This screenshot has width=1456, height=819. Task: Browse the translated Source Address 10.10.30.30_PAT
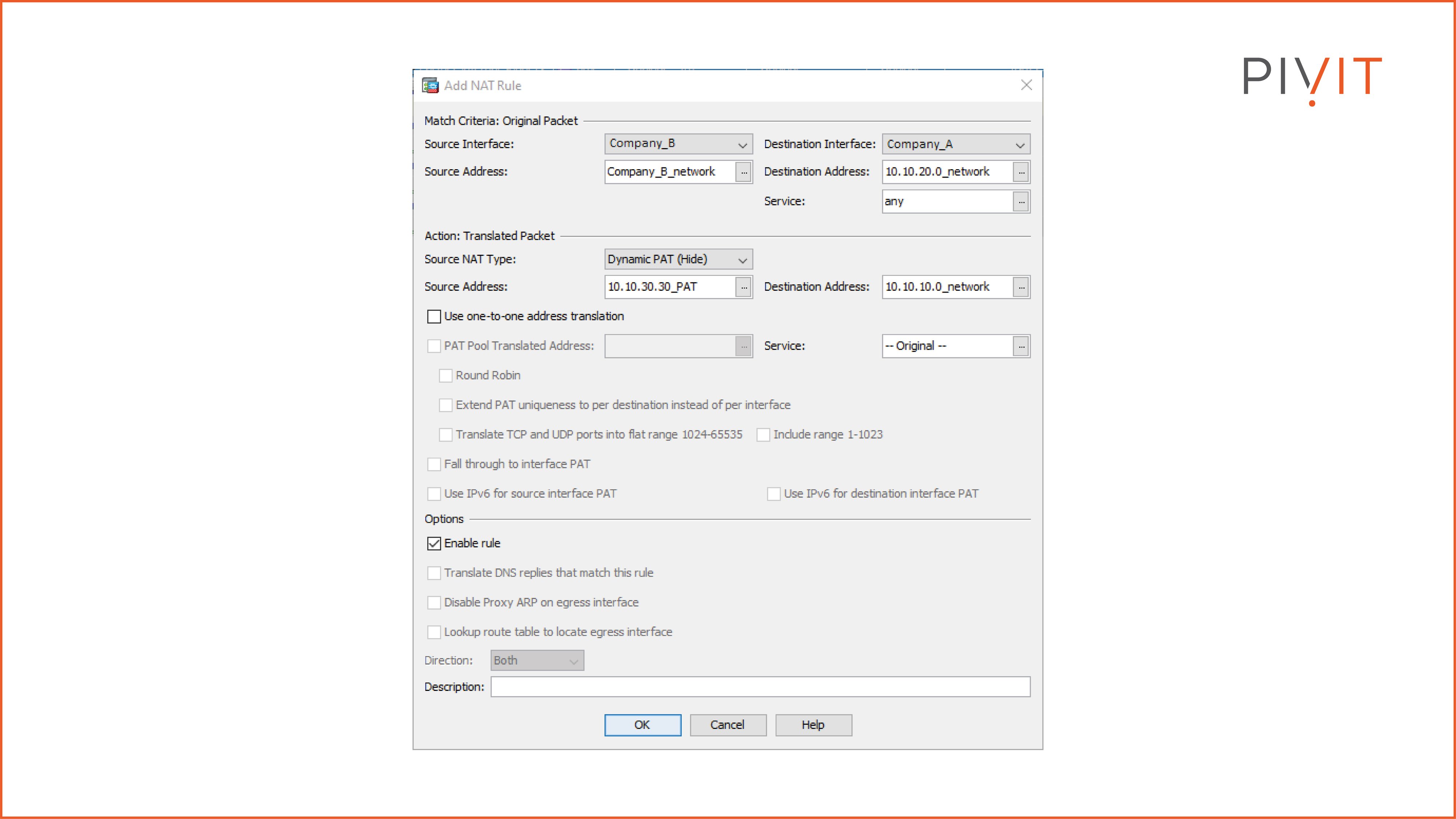[744, 286]
